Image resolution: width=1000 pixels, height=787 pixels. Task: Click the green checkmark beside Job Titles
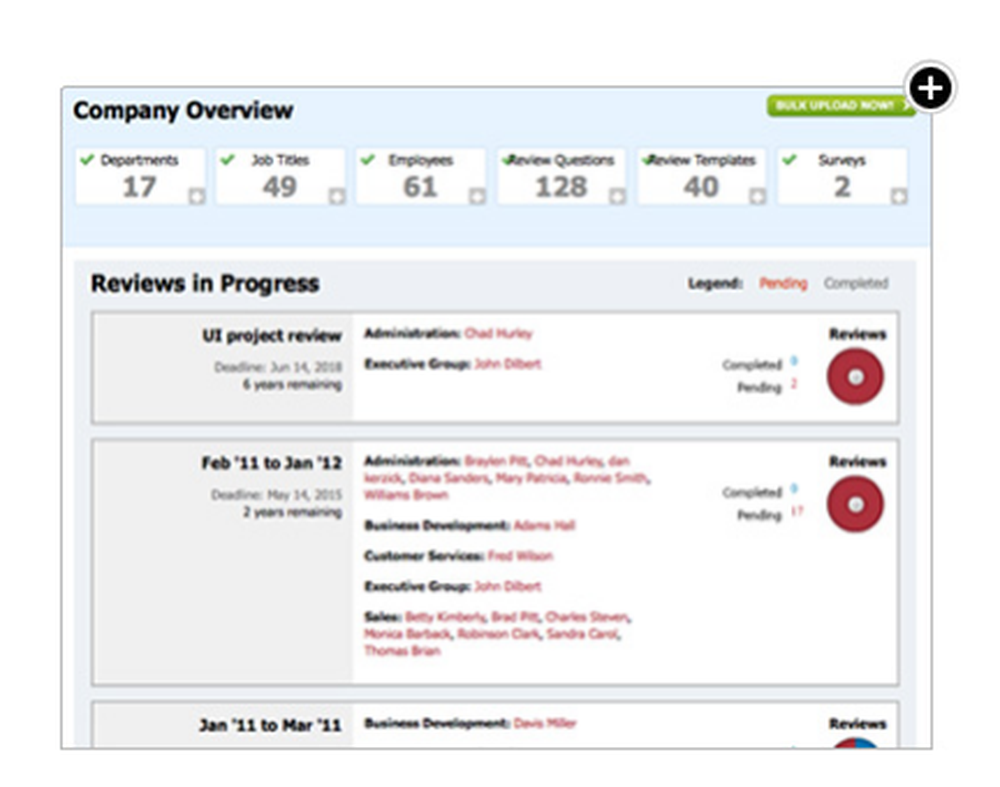tap(228, 159)
